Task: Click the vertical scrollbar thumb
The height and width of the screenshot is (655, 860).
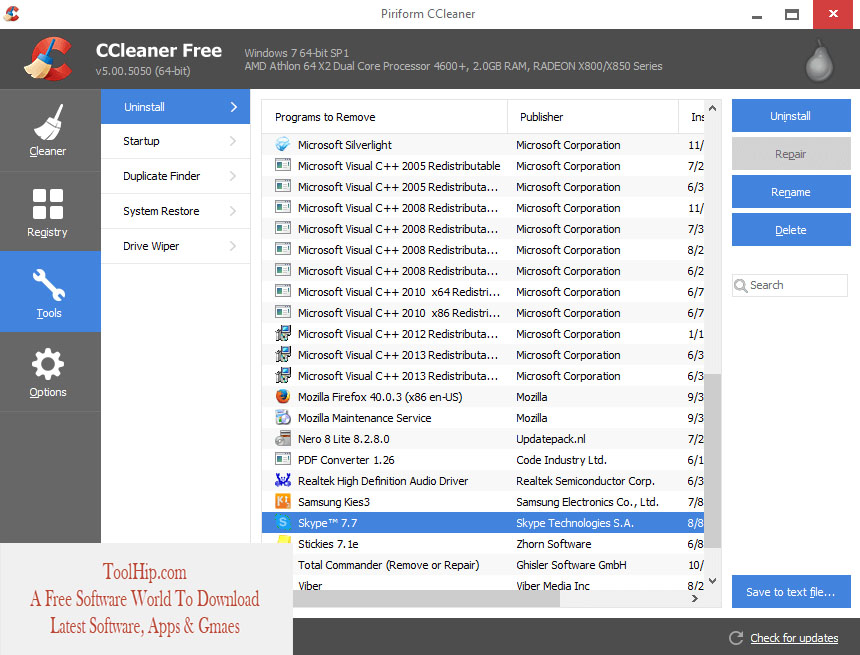Action: [712, 461]
